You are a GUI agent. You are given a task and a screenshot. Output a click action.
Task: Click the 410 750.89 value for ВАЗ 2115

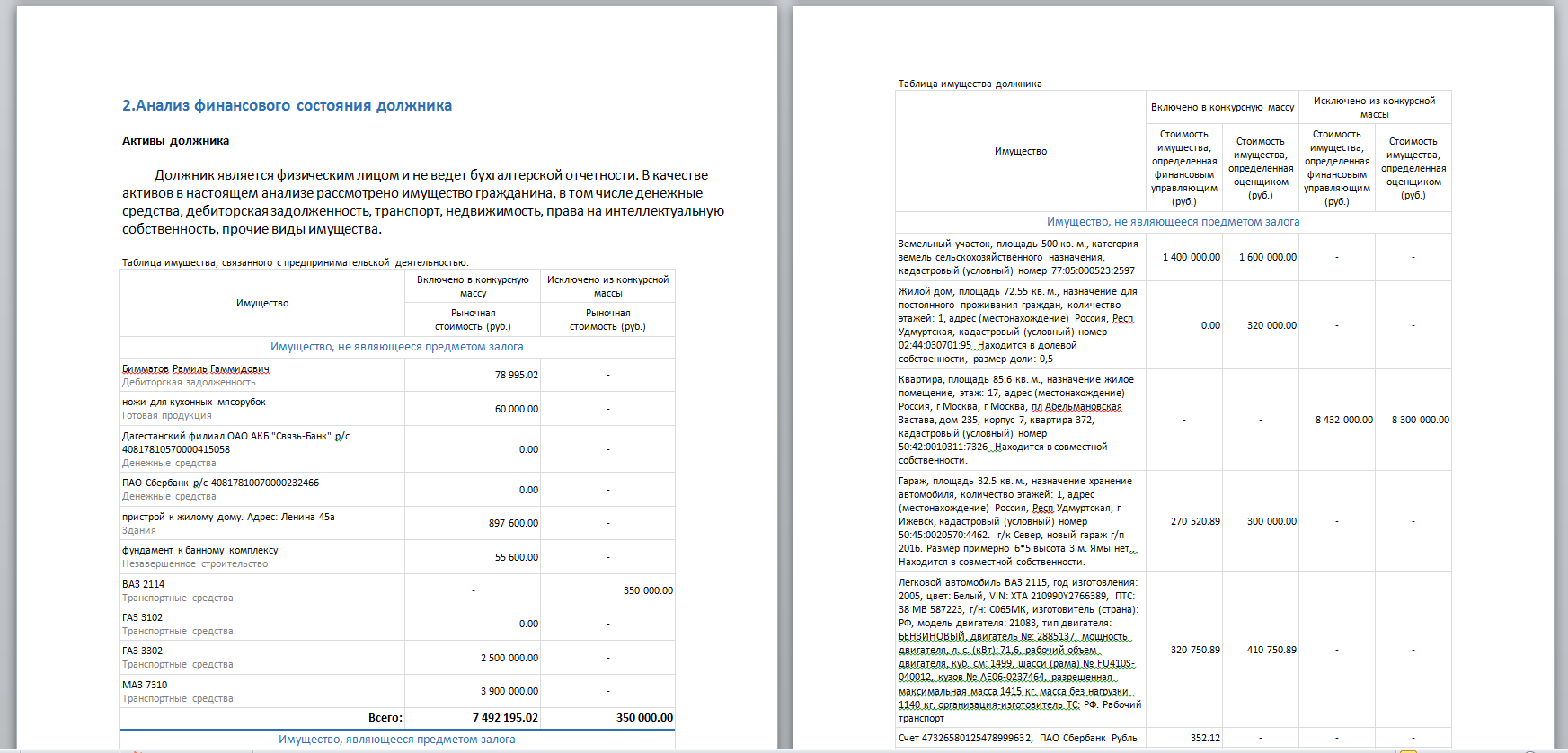[1271, 650]
